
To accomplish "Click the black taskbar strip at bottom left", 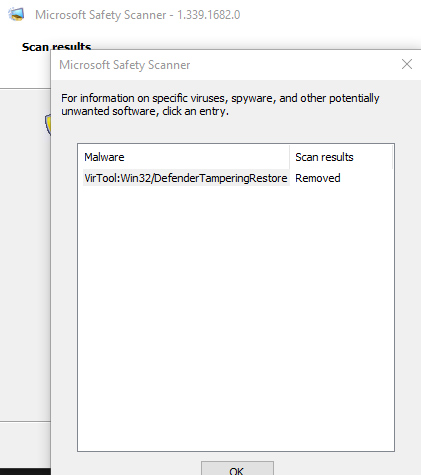I will (25, 471).
